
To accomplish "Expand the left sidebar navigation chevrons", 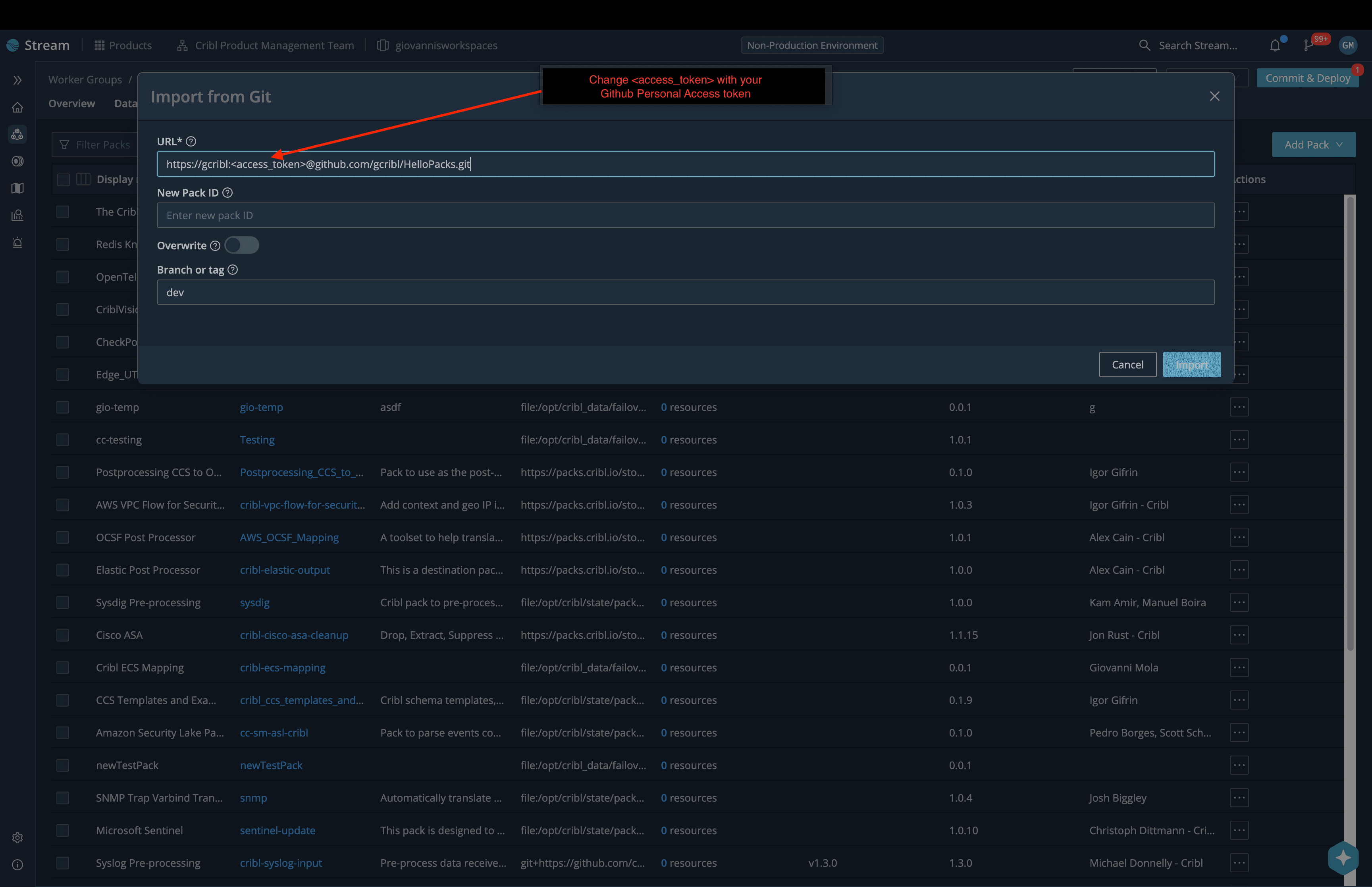I will pos(17,80).
